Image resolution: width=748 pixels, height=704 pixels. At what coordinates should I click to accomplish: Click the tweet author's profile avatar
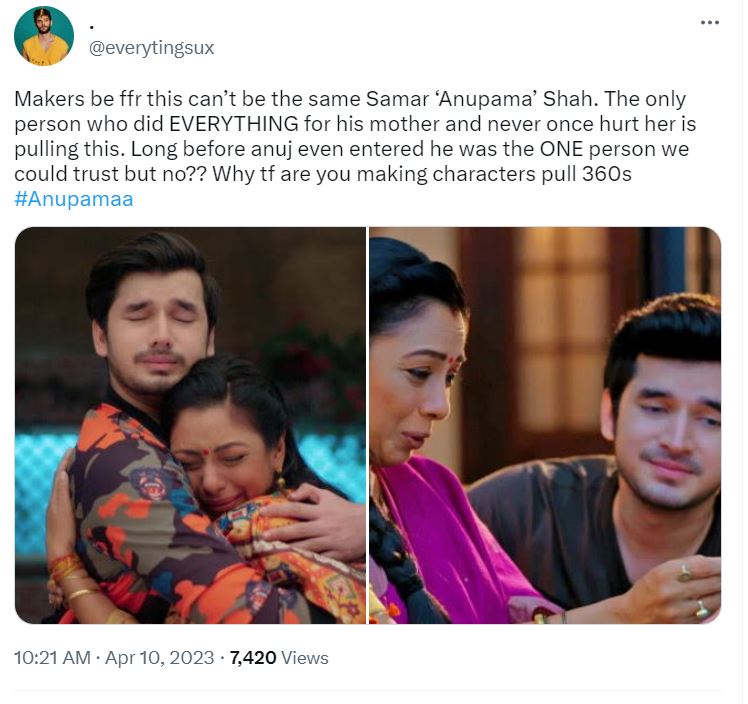[44, 36]
